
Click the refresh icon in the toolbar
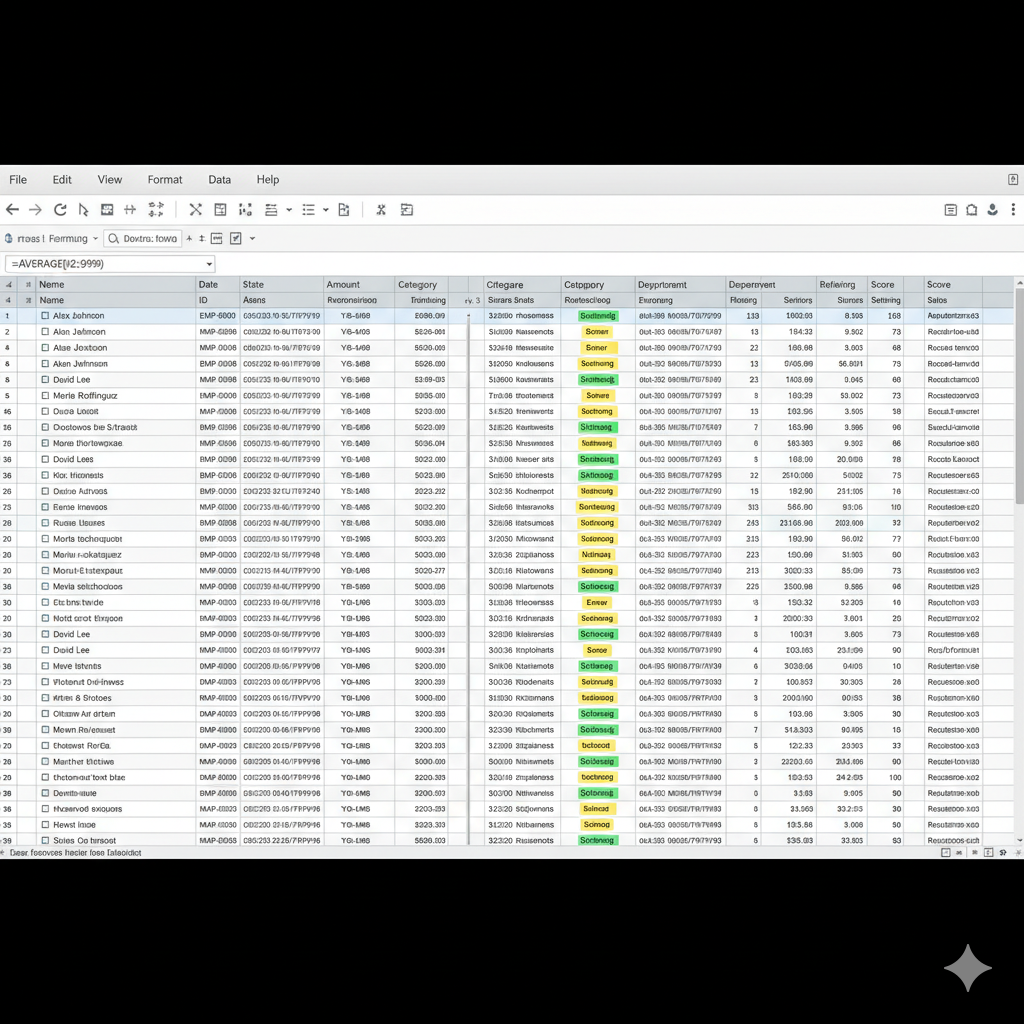[60, 210]
